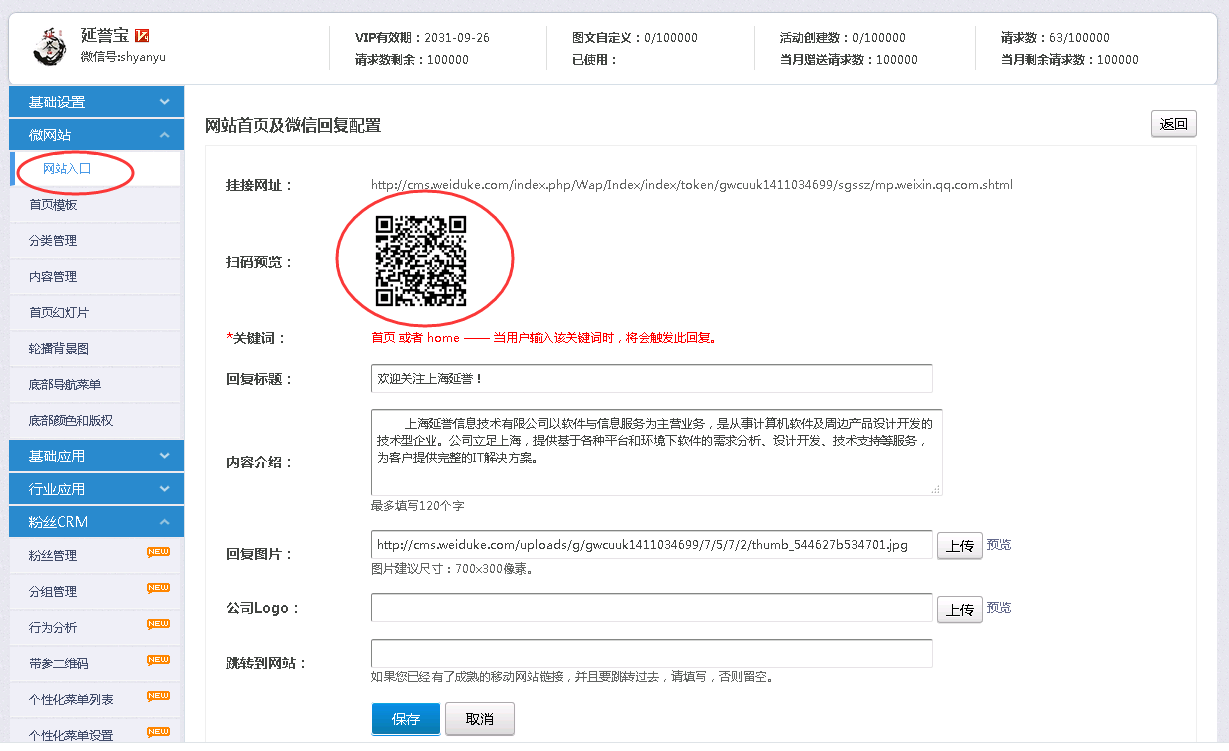1229x751 pixels.
Task: Click the 微信号:shyanyu text
Action: coord(123,57)
